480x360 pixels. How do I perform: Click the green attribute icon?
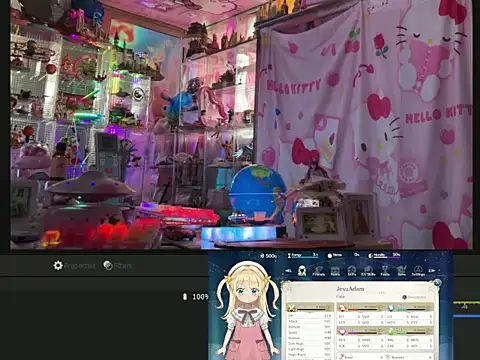(391, 331)
